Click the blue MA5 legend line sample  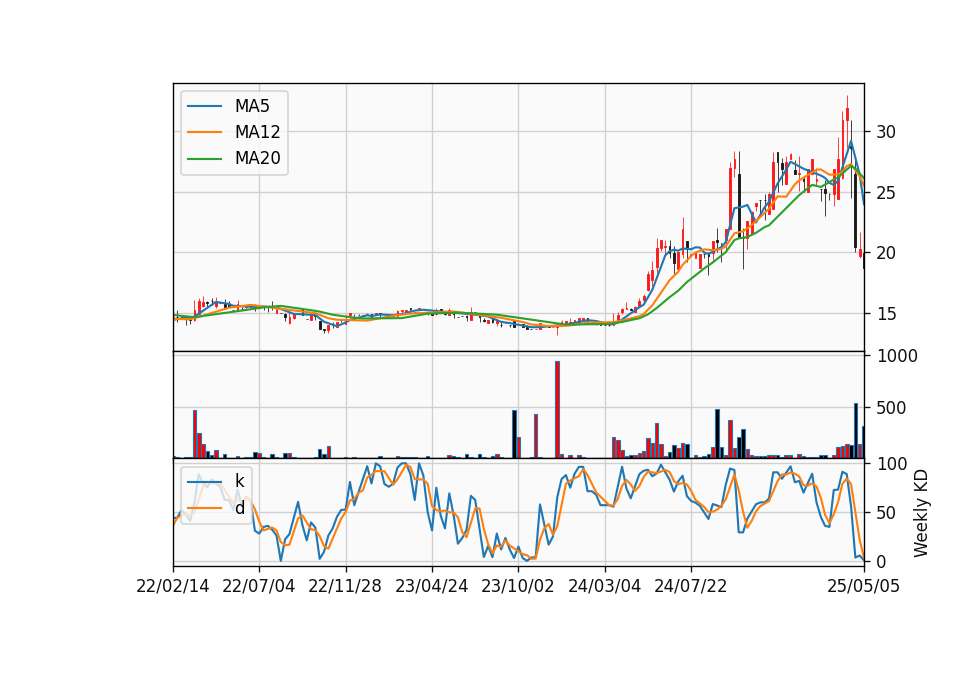pyautogui.click(x=204, y=106)
